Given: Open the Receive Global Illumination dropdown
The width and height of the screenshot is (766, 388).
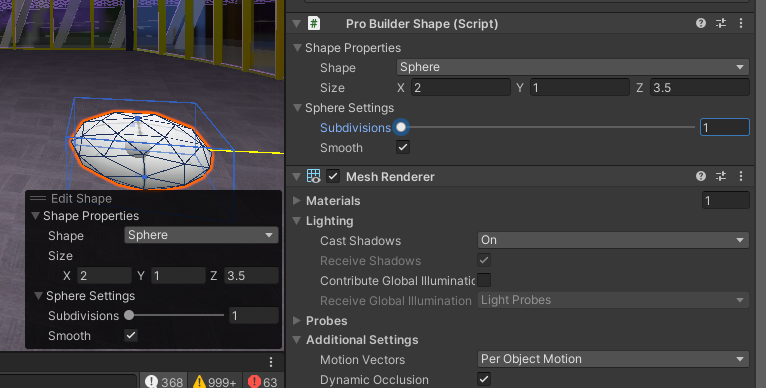Looking at the screenshot, I should pos(613,300).
